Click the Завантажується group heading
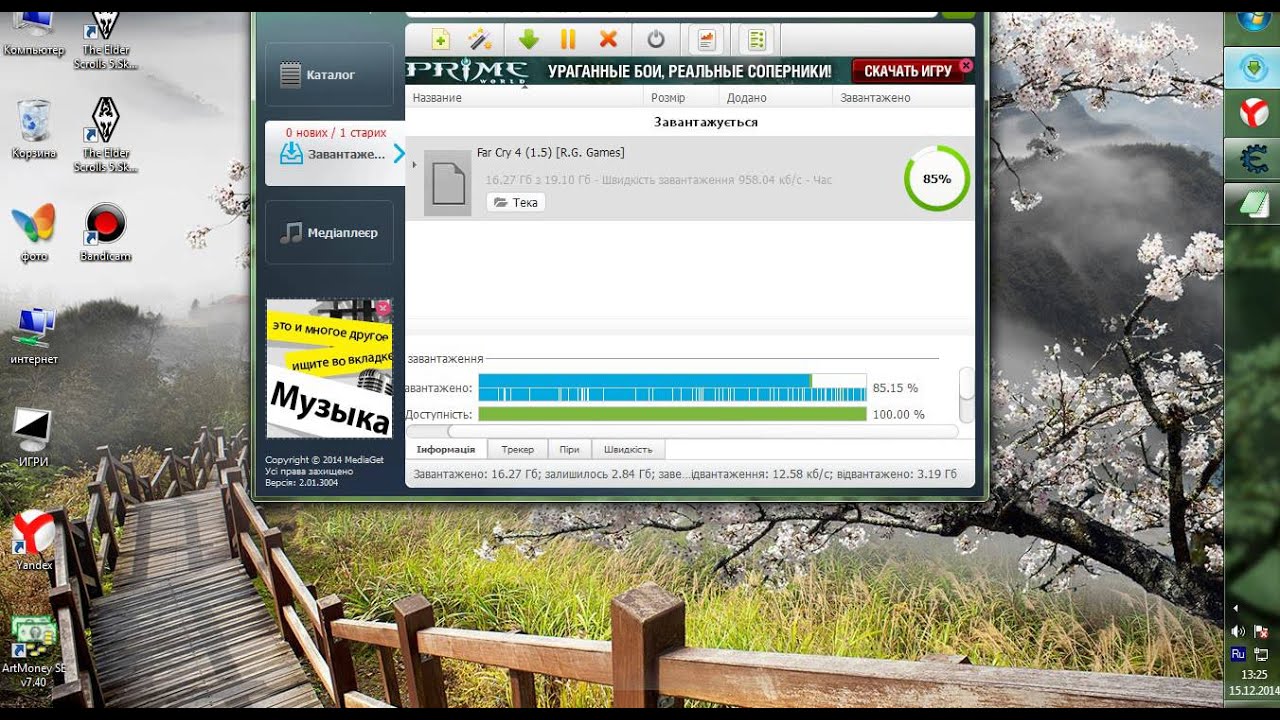 click(x=706, y=122)
